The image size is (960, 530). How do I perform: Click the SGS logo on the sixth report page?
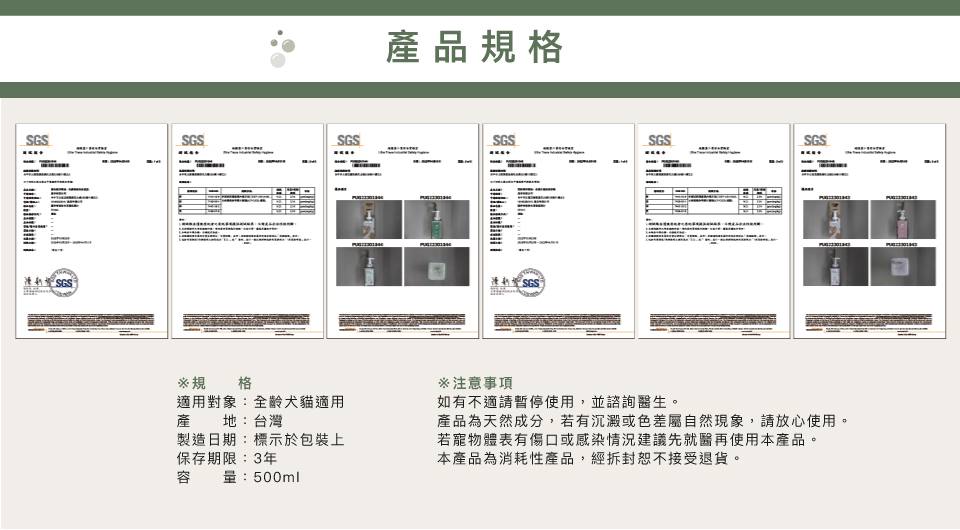815,139
